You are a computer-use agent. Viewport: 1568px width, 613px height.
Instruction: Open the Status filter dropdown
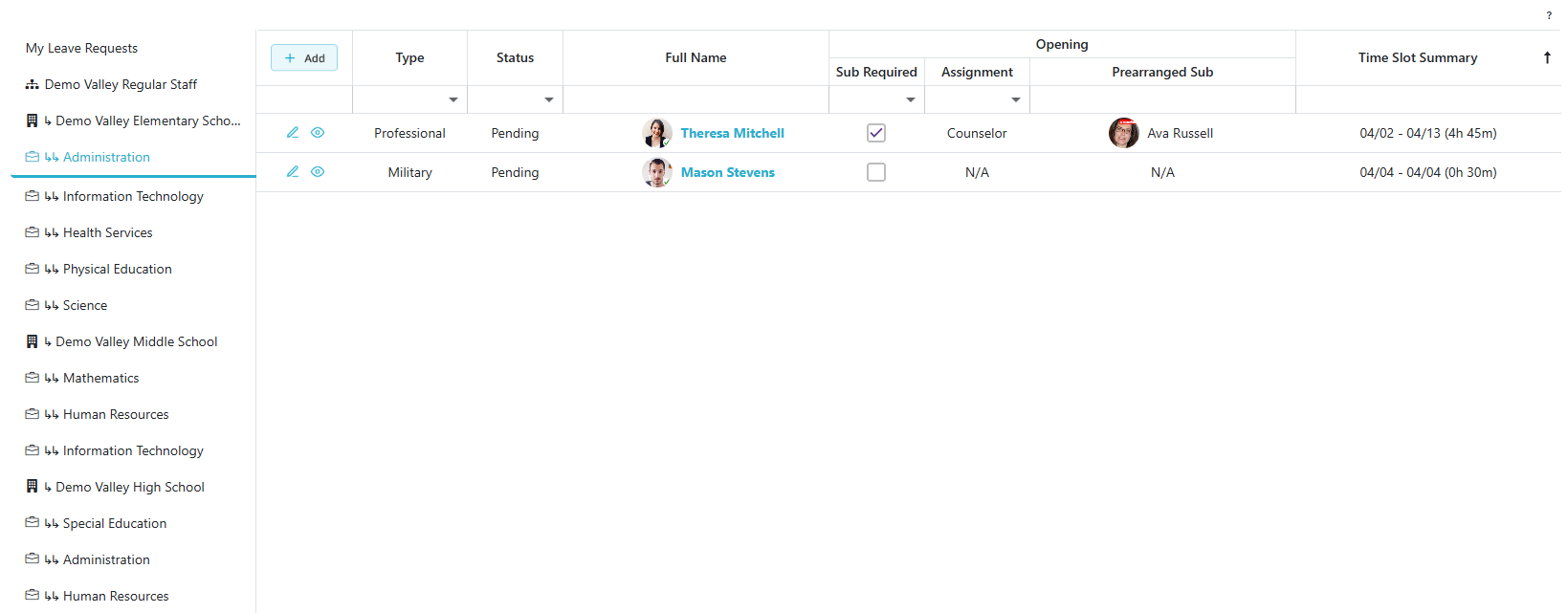click(x=549, y=99)
